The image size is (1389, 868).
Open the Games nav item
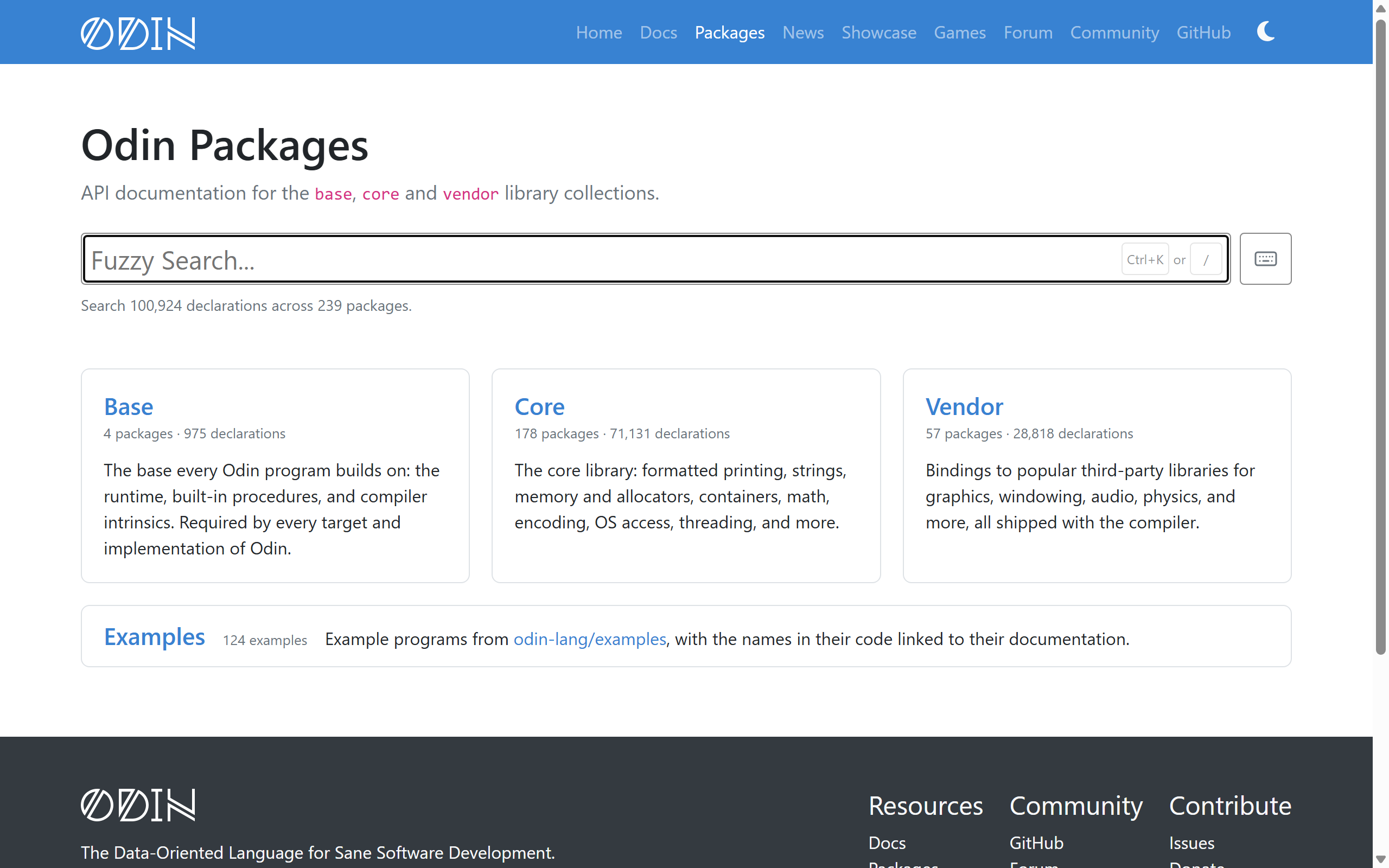(960, 33)
